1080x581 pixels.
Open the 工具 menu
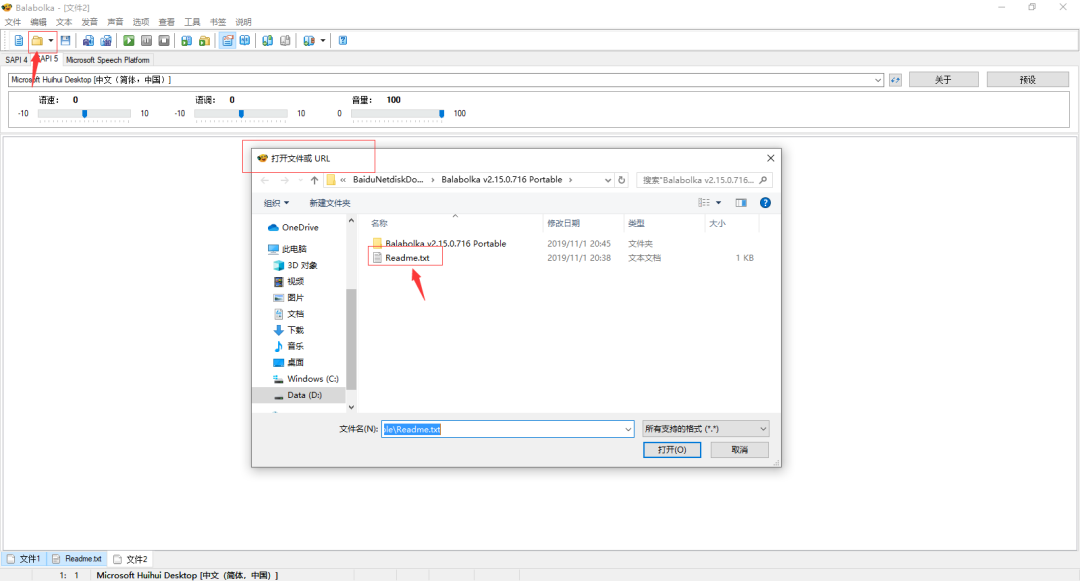click(x=192, y=22)
